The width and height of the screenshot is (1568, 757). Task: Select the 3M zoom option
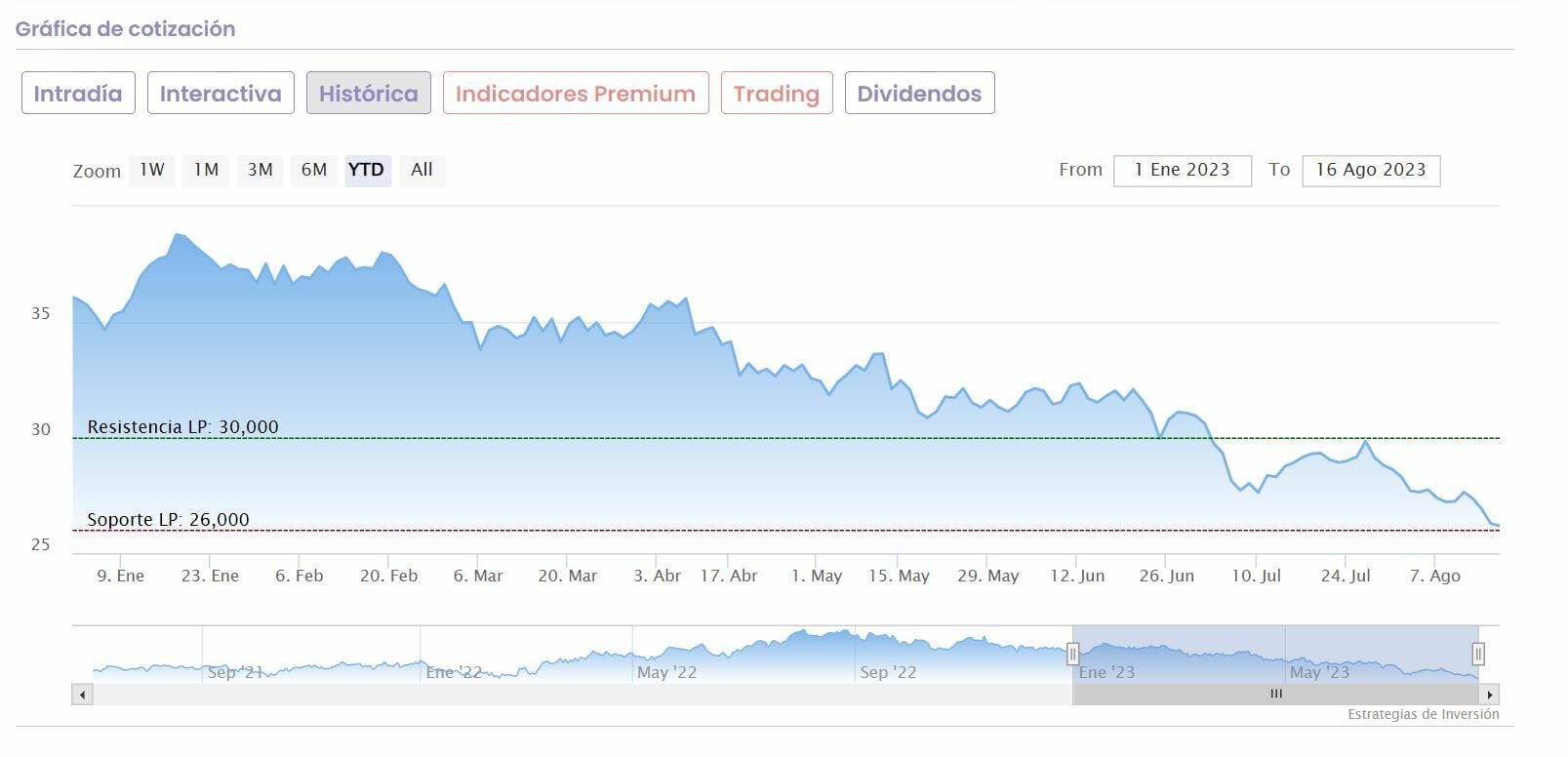click(x=260, y=170)
